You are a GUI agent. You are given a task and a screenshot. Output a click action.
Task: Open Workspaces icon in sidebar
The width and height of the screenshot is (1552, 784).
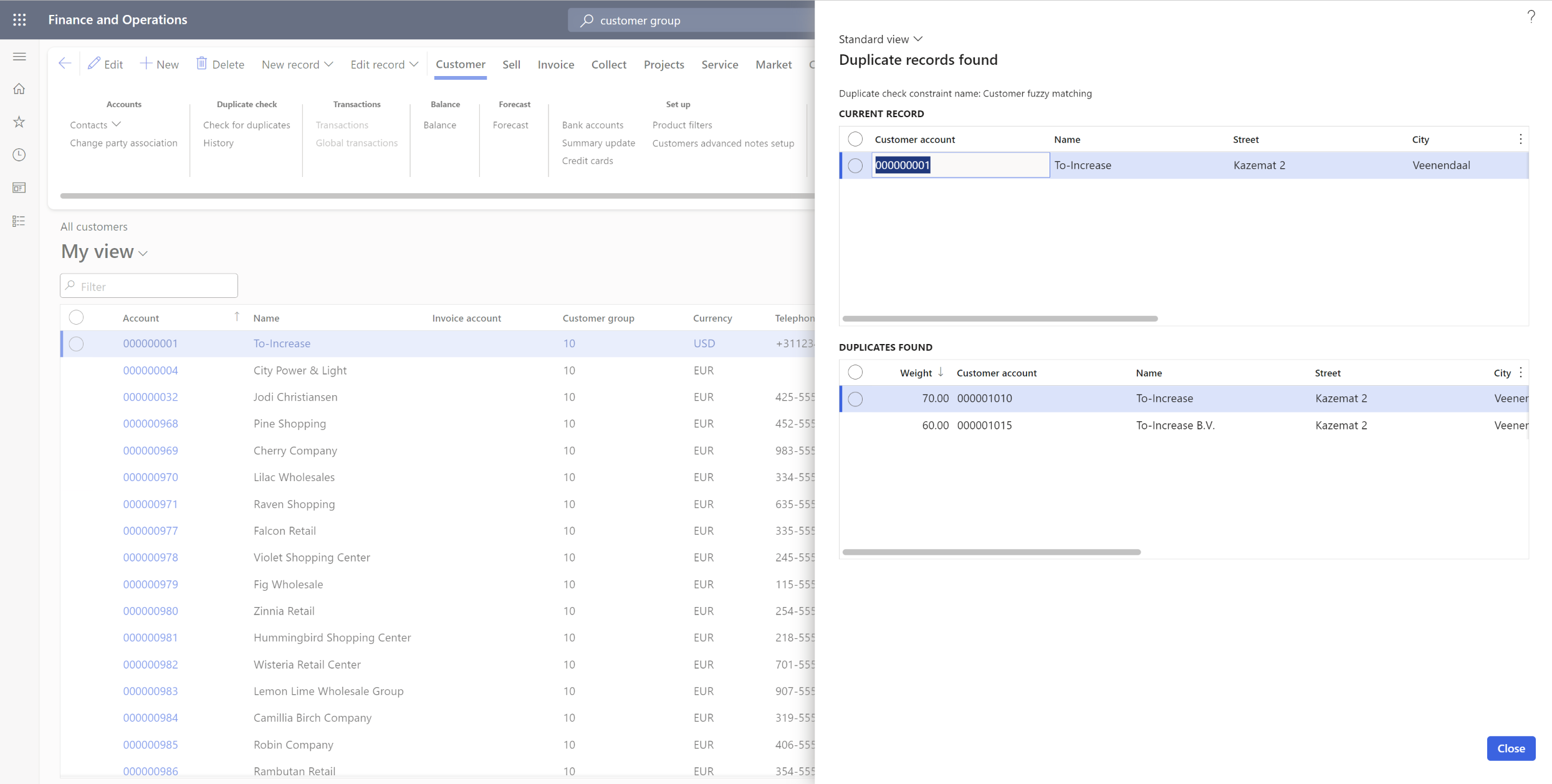(19, 188)
